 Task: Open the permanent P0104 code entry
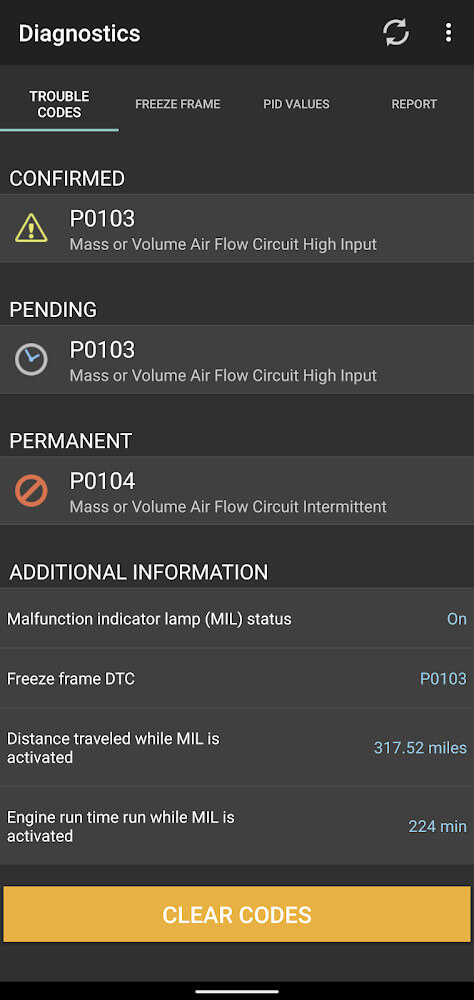pyautogui.click(x=237, y=490)
